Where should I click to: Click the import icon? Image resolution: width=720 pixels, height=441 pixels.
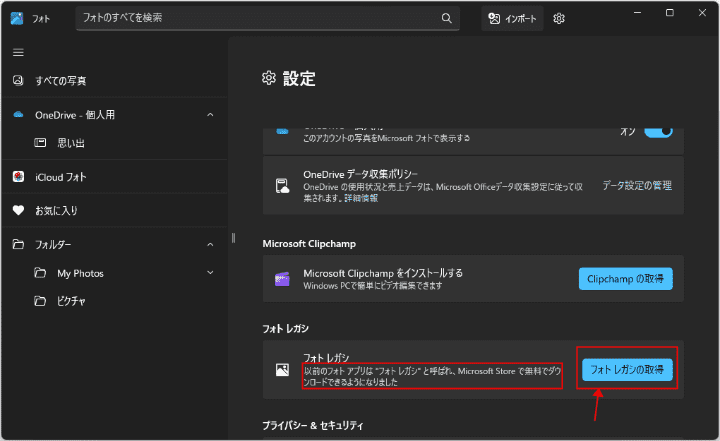494,18
